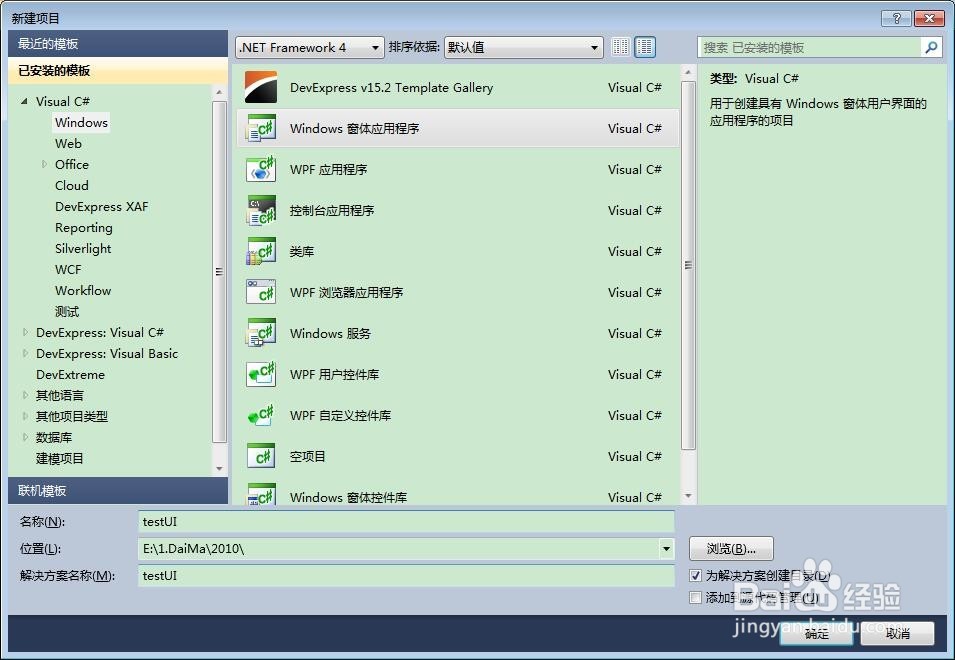Select the Workflow tree item
The height and width of the screenshot is (660, 955).
pyautogui.click(x=83, y=290)
